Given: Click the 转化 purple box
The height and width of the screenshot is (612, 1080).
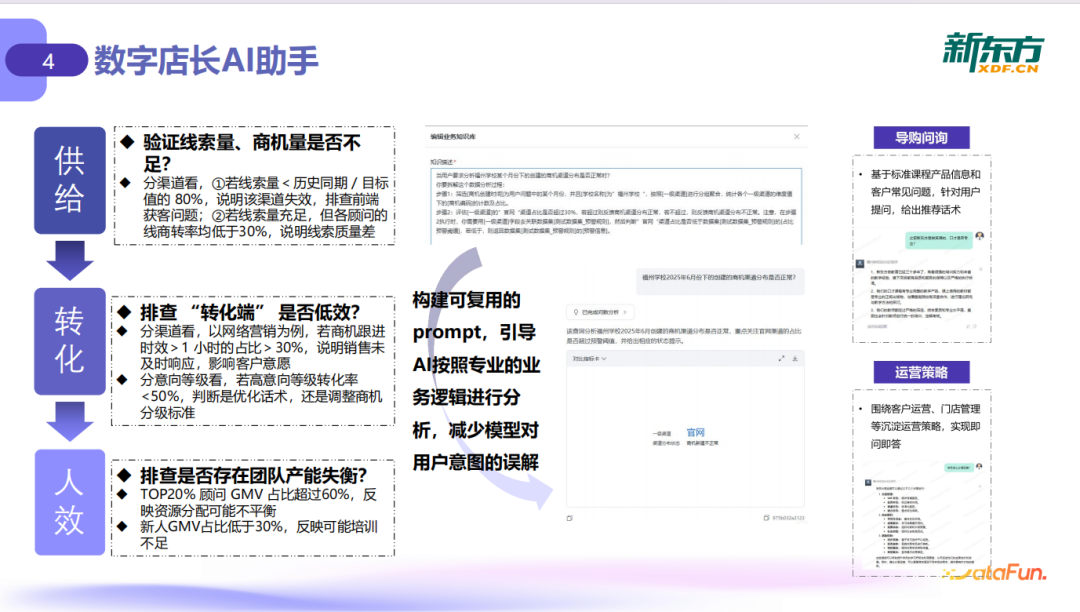Looking at the screenshot, I should tap(68, 340).
